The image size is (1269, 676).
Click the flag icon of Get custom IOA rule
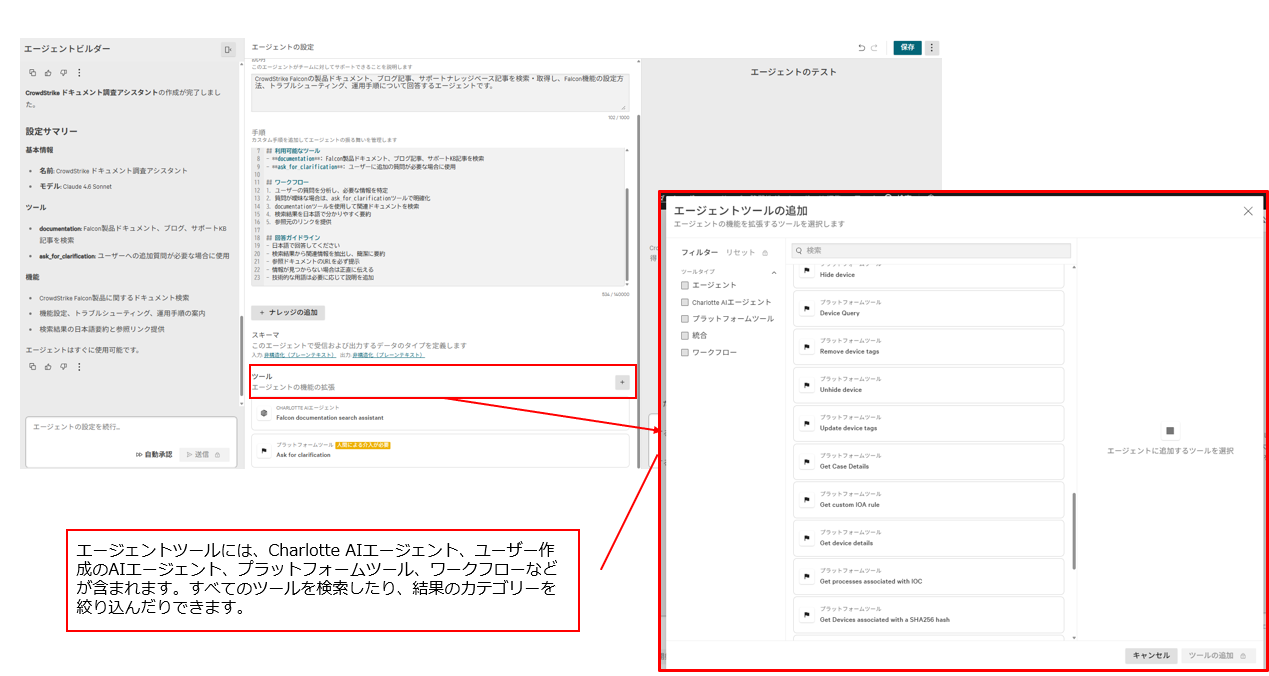tap(806, 501)
